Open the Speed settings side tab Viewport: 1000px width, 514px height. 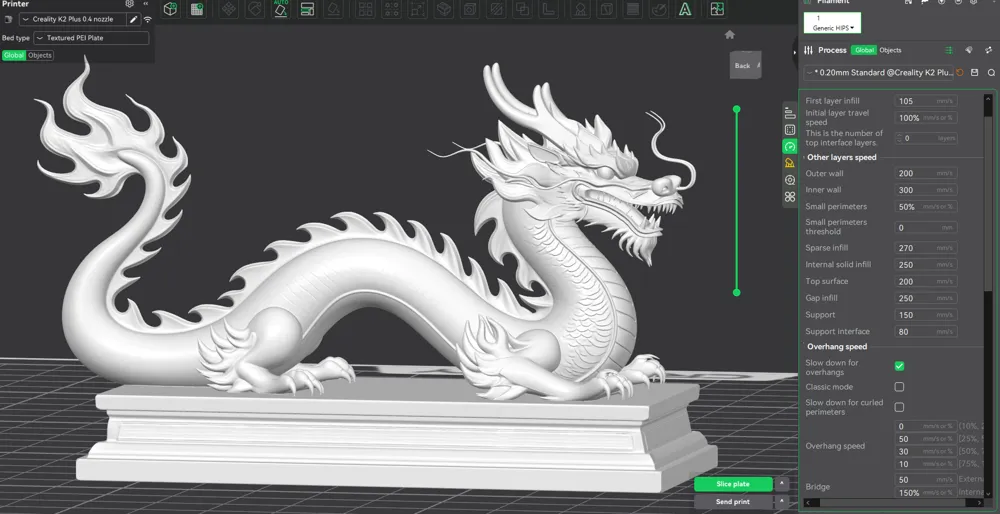pos(790,147)
